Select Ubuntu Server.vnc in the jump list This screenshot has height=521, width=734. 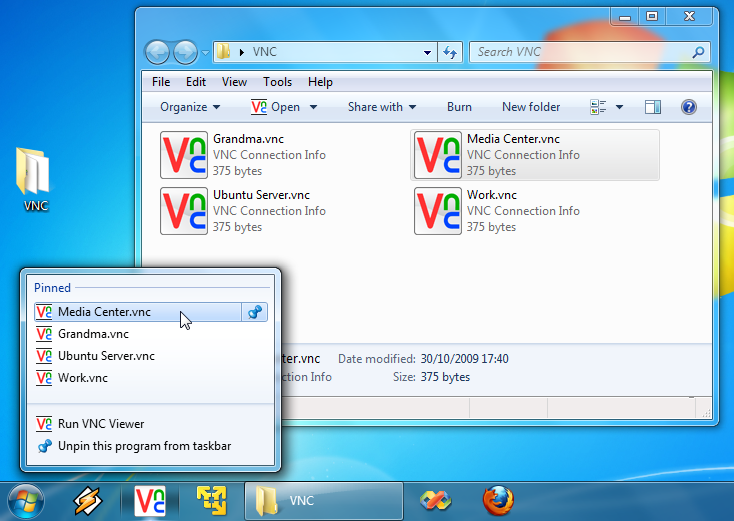pyautogui.click(x=151, y=356)
